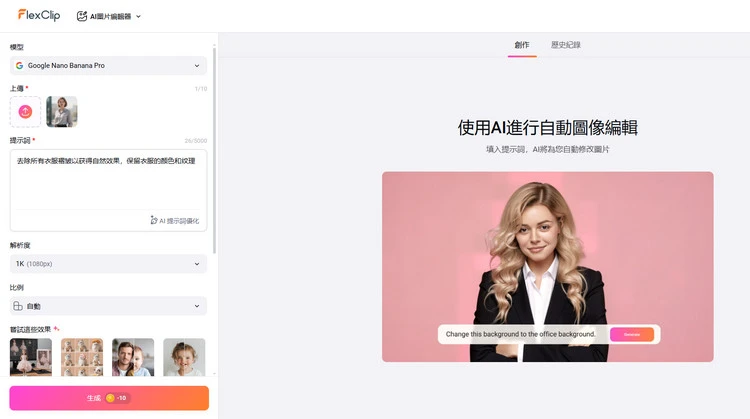Click the sparkle icon next to 嘗試這些效果
Image resolution: width=750 pixels, height=419 pixels.
point(56,329)
